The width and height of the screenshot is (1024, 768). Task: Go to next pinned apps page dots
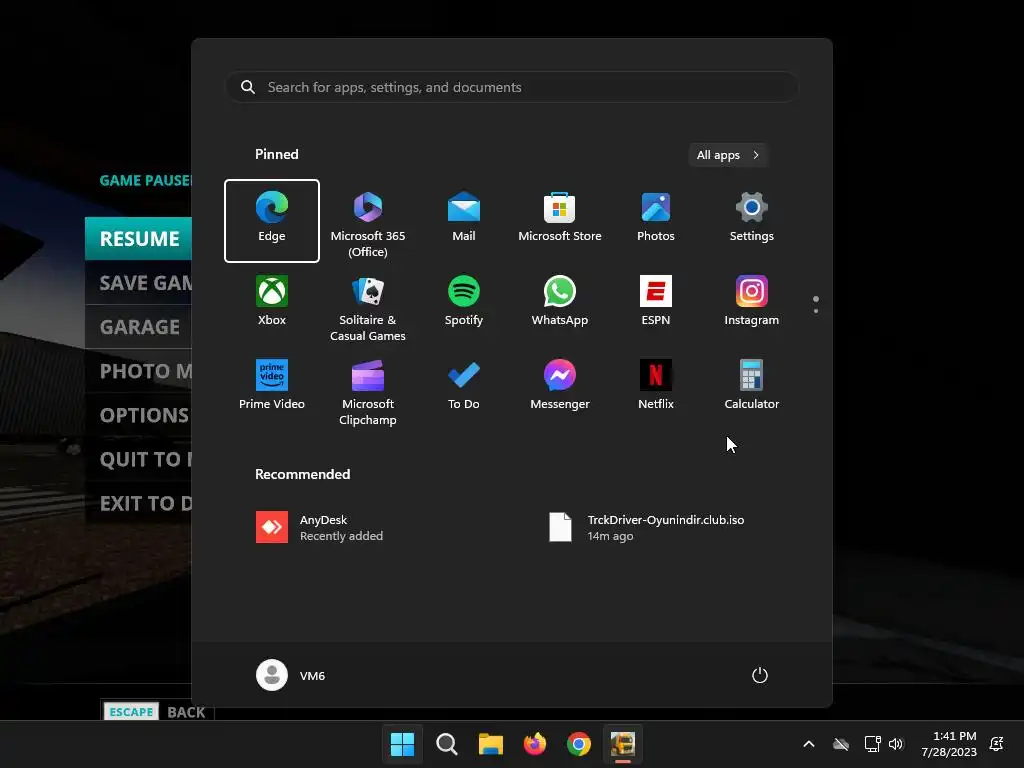pos(816,304)
